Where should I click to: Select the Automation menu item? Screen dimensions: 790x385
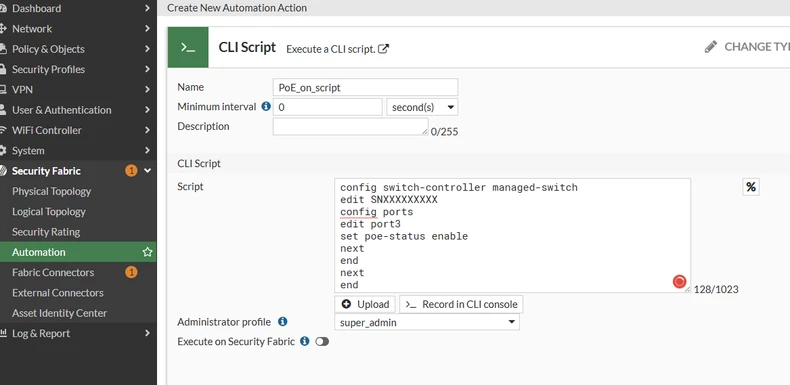[x=78, y=252]
